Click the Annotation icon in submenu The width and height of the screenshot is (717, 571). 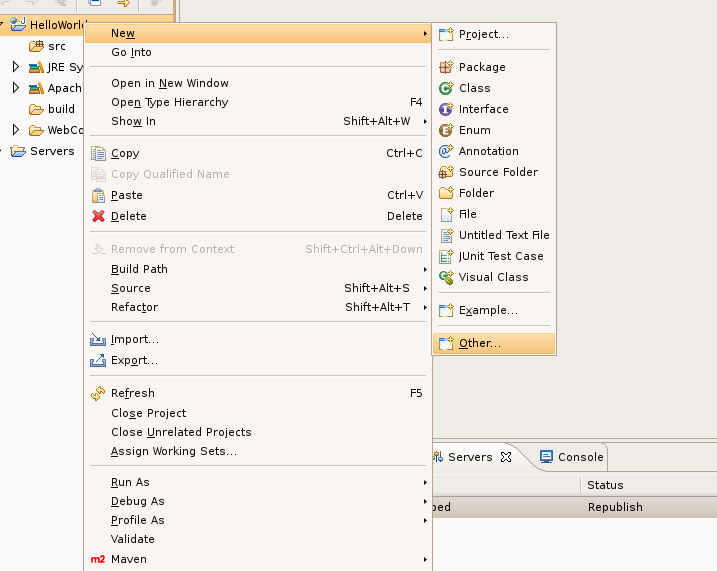point(446,151)
